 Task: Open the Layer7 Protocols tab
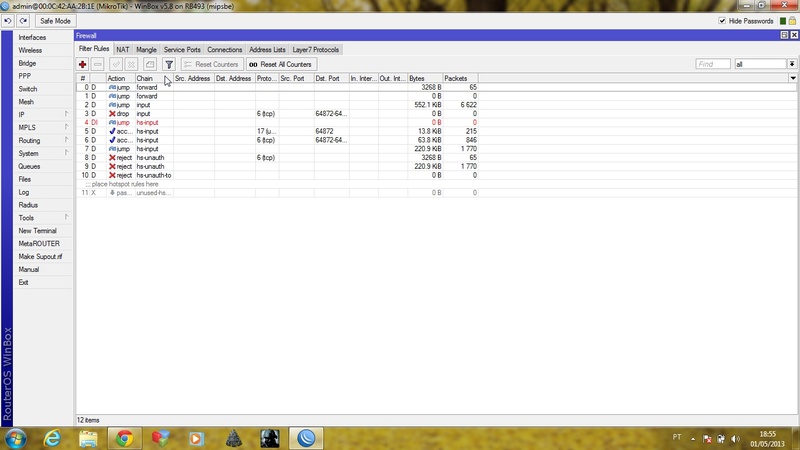[316, 49]
